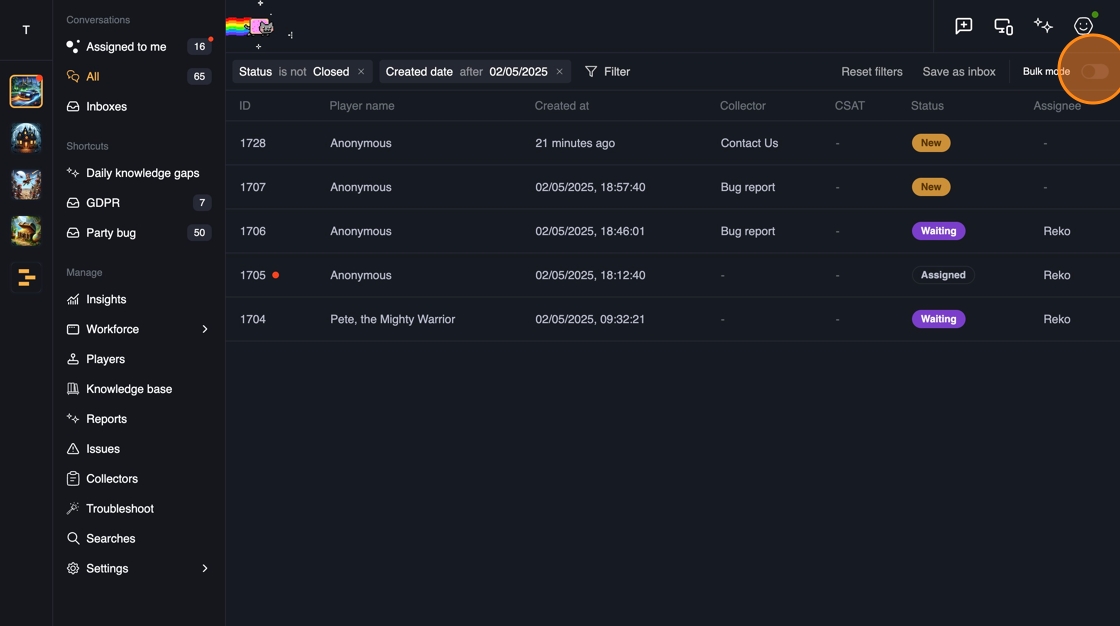The width and height of the screenshot is (1120, 626).
Task: Open the Party bug shortcut
Action: point(111,233)
